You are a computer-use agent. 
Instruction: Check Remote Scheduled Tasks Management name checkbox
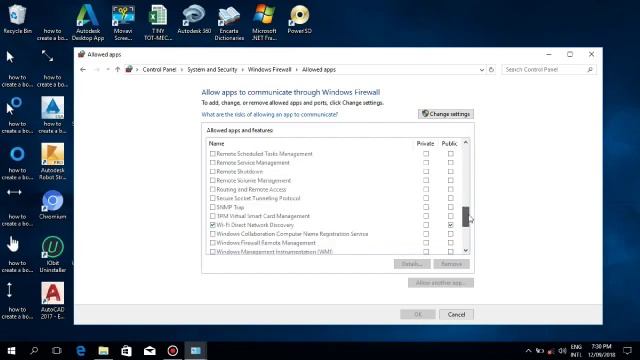tap(213, 154)
